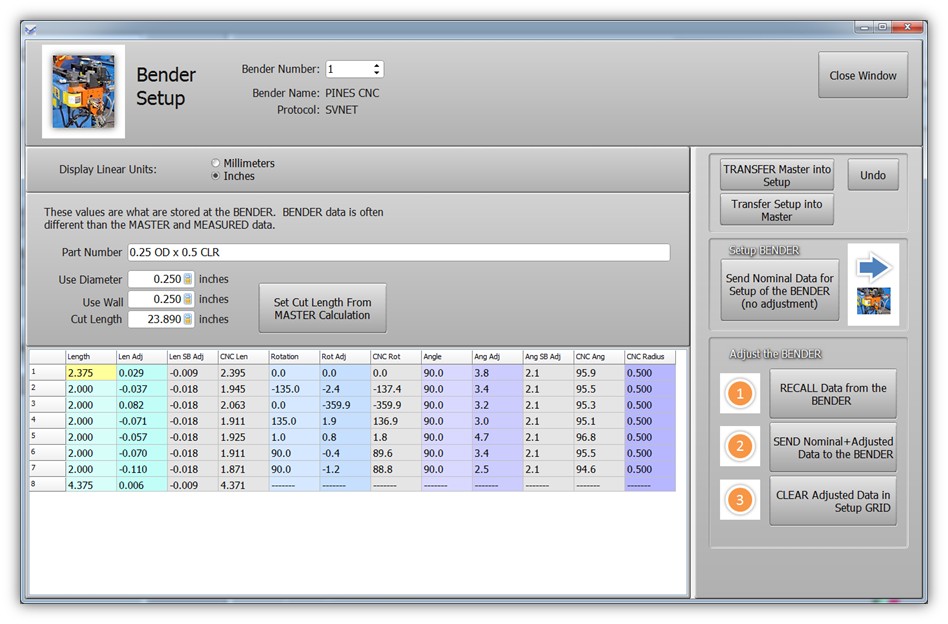
Task: Click the Part Number text field
Action: (x=398, y=253)
